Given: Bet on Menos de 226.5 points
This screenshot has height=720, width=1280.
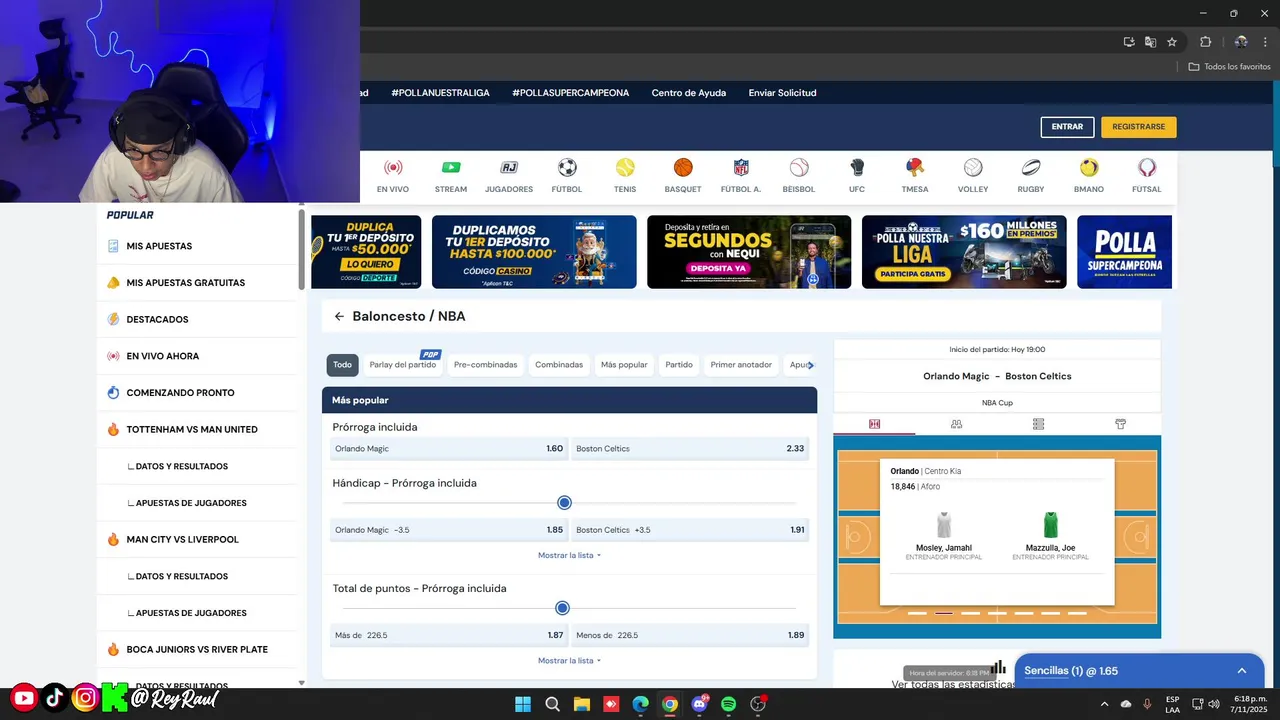Looking at the screenshot, I should [x=690, y=635].
